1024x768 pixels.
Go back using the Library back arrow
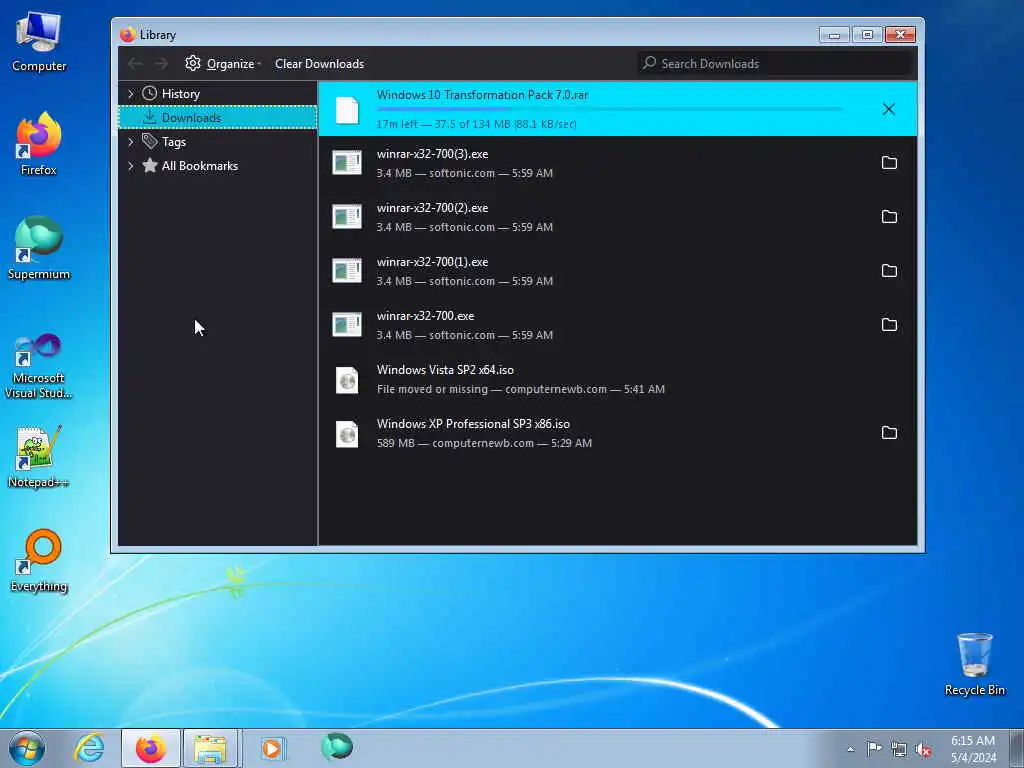(x=135, y=63)
